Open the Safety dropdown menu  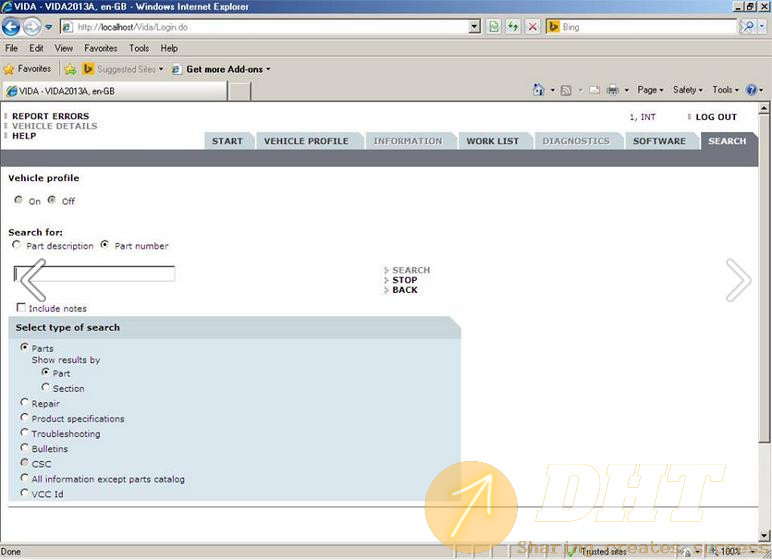point(688,90)
